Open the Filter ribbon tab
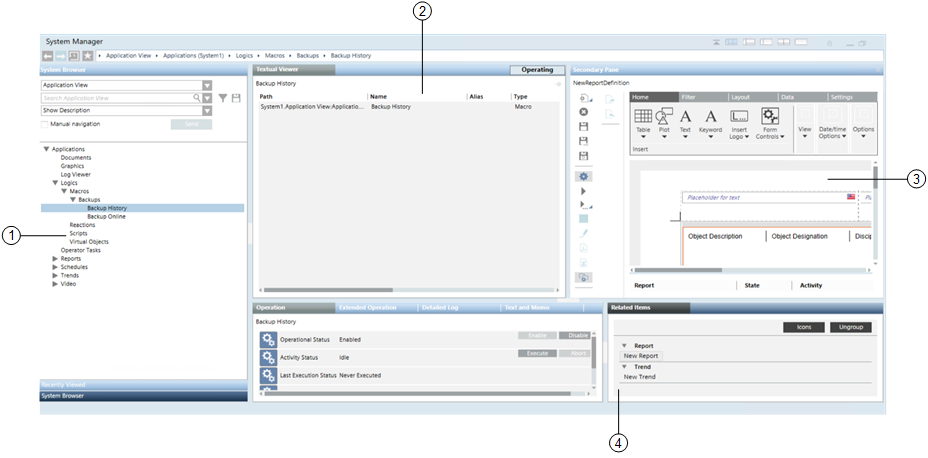928x458 pixels. (x=689, y=97)
